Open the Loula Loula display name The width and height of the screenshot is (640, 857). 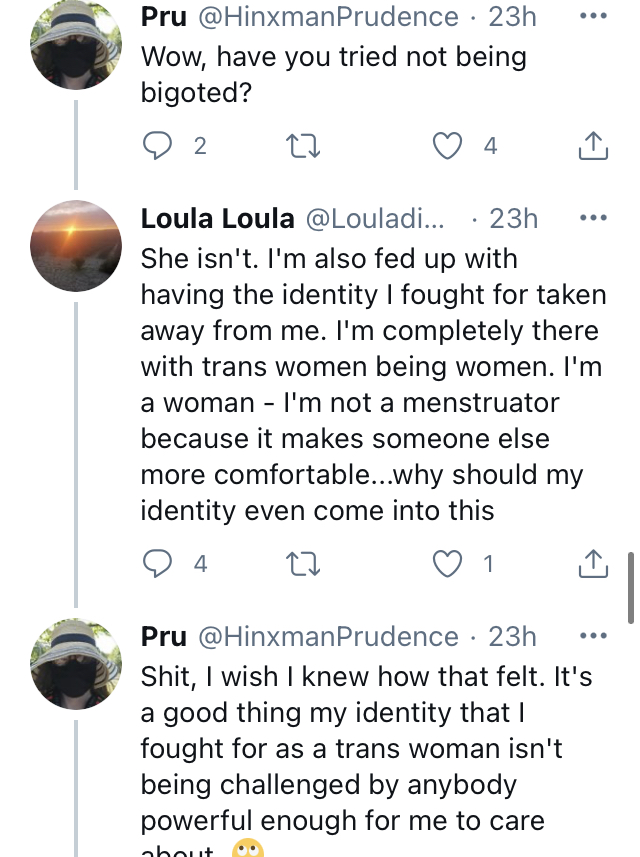218,218
